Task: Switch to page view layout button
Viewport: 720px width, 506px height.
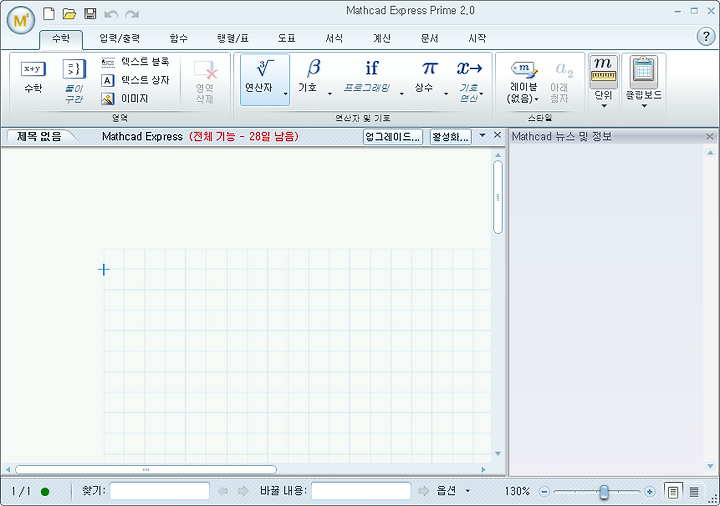Action: click(673, 492)
